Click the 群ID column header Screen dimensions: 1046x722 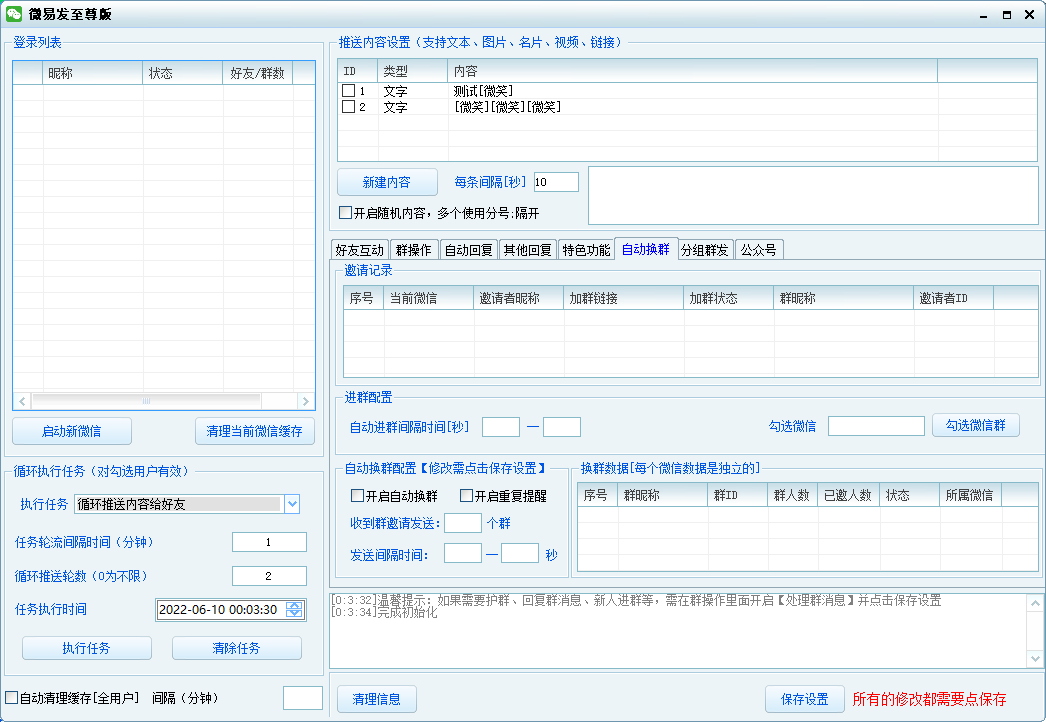(738, 495)
